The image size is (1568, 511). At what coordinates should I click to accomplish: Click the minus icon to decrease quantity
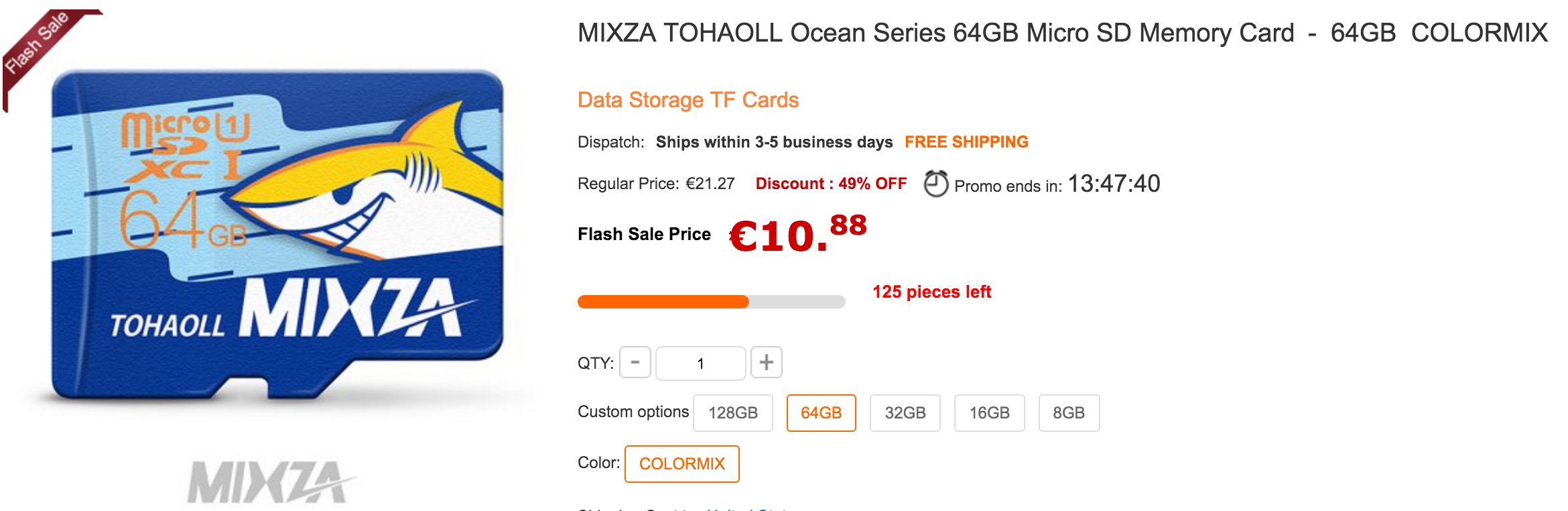point(635,363)
